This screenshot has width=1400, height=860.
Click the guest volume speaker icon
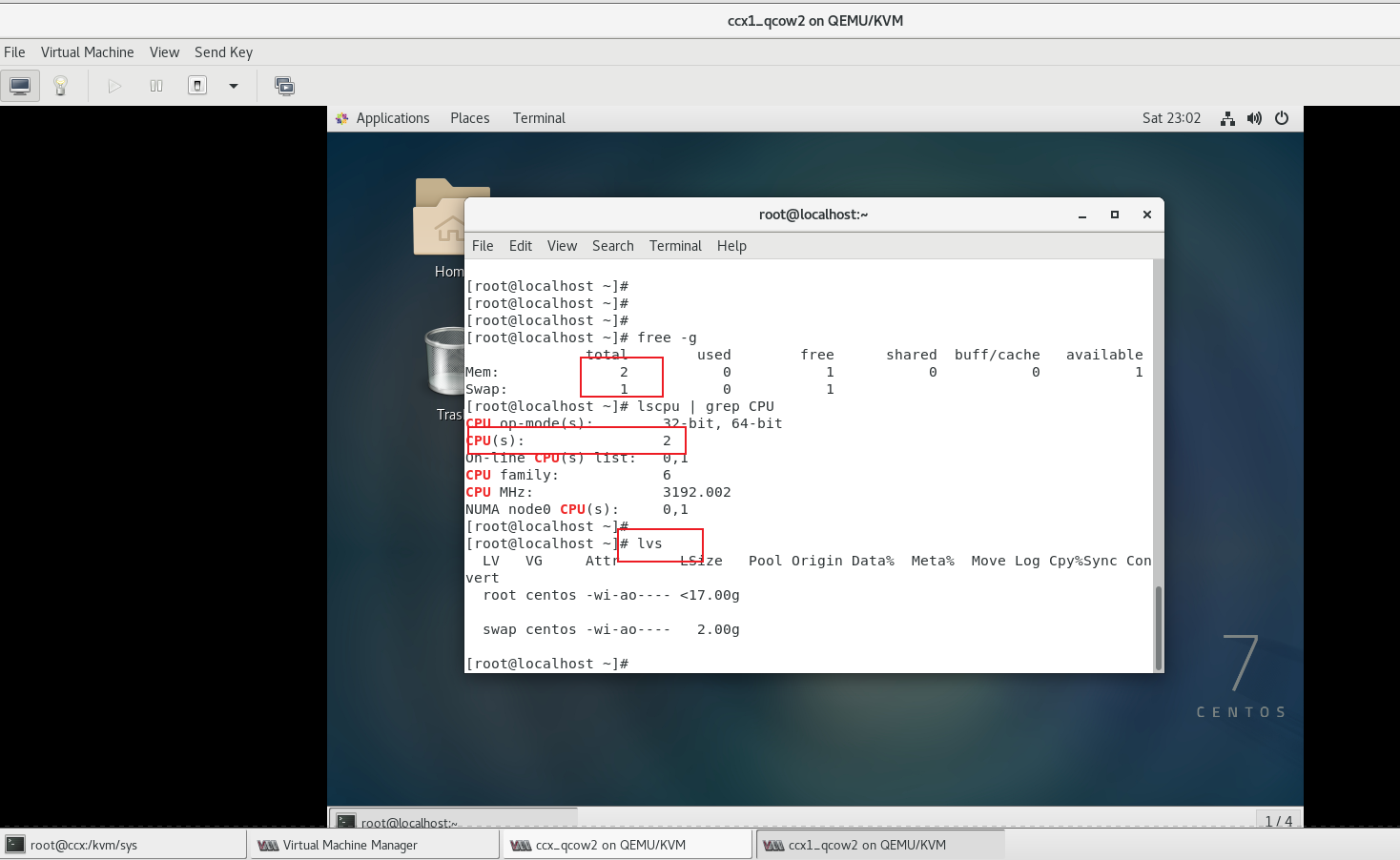tap(1254, 118)
